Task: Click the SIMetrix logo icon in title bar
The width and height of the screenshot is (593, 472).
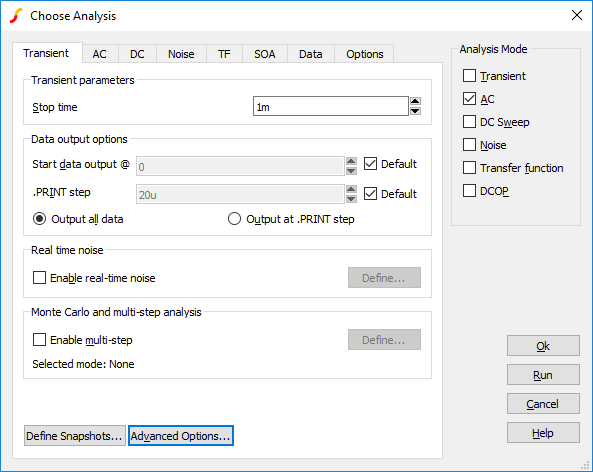Action: (x=16, y=16)
